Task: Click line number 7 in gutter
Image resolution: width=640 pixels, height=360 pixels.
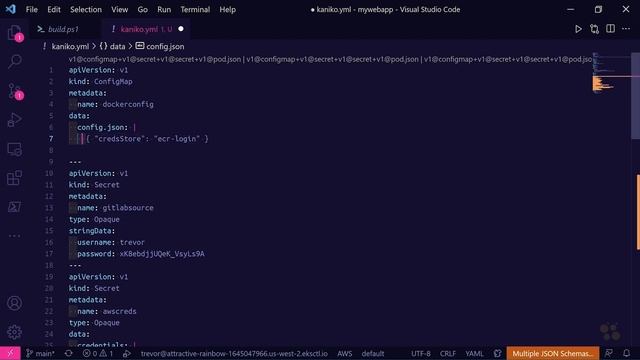Action: tap(51, 139)
